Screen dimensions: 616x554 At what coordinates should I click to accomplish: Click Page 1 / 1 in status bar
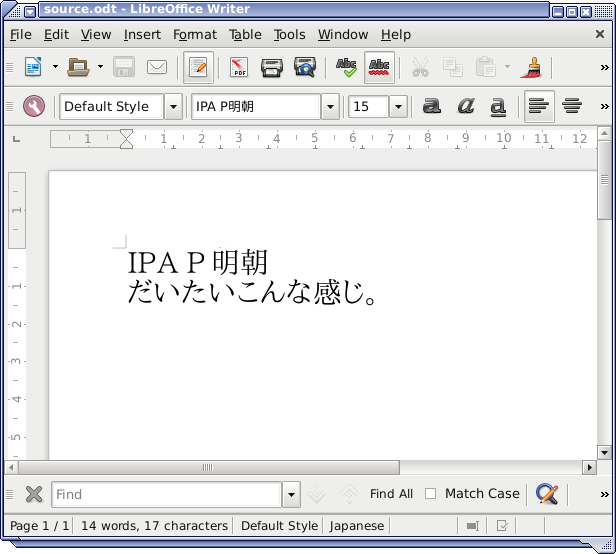point(39,526)
